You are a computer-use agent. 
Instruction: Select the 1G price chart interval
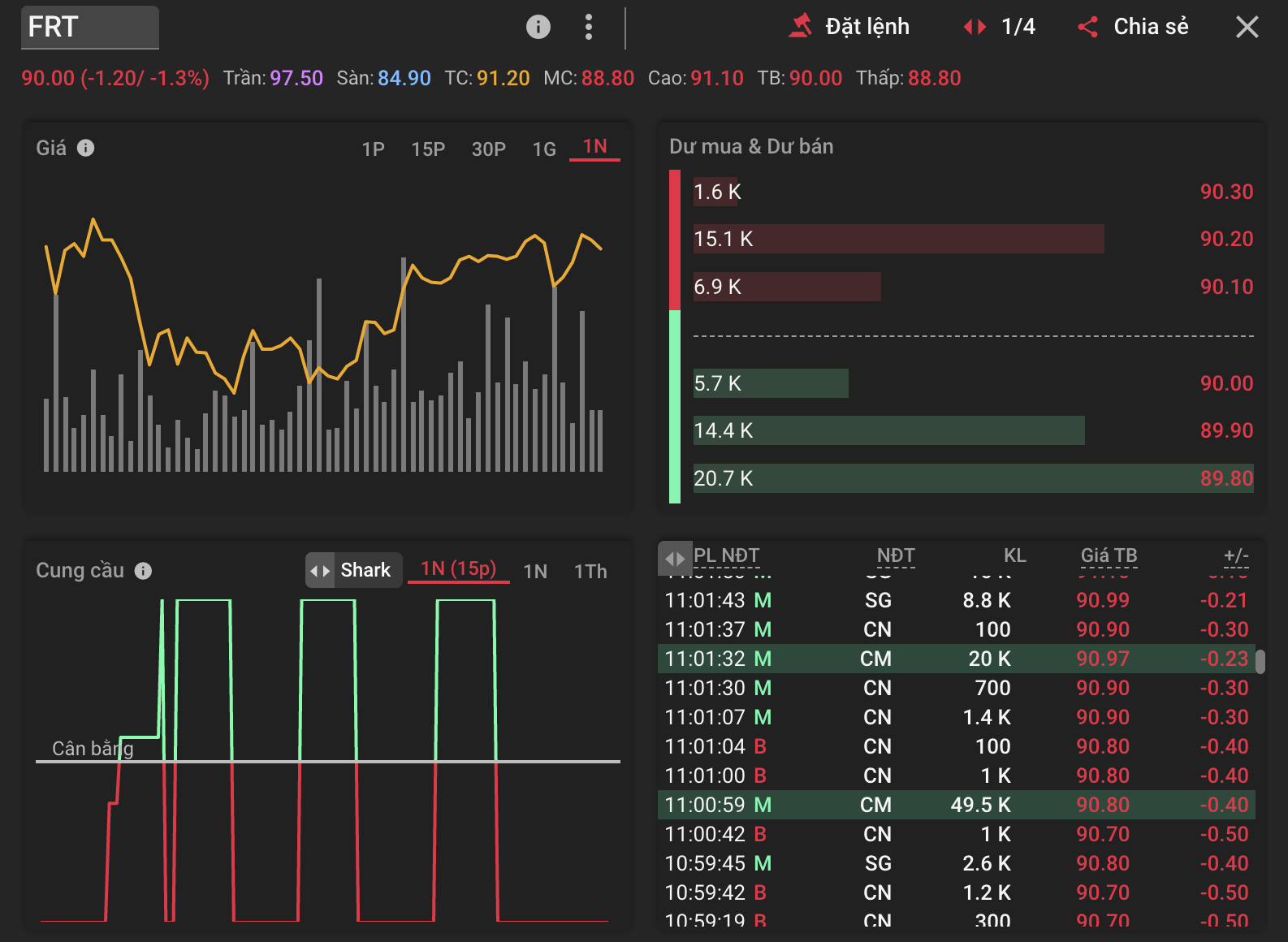click(544, 149)
